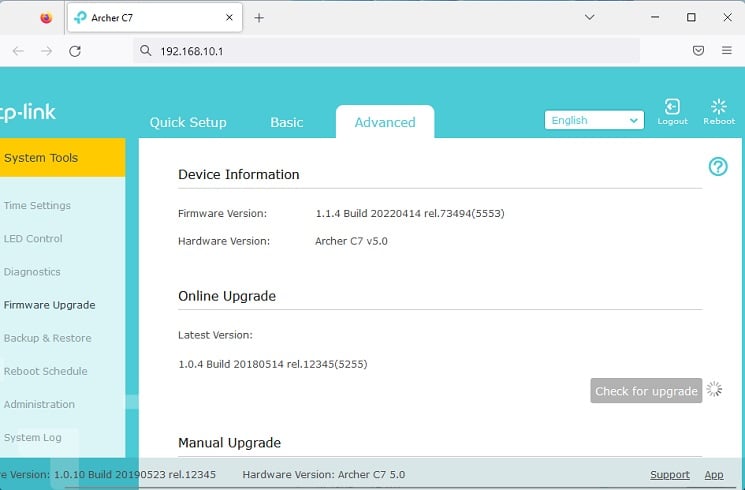
Task: Click firmware version text 1.1.4 Build 20220414
Action: tap(410, 213)
